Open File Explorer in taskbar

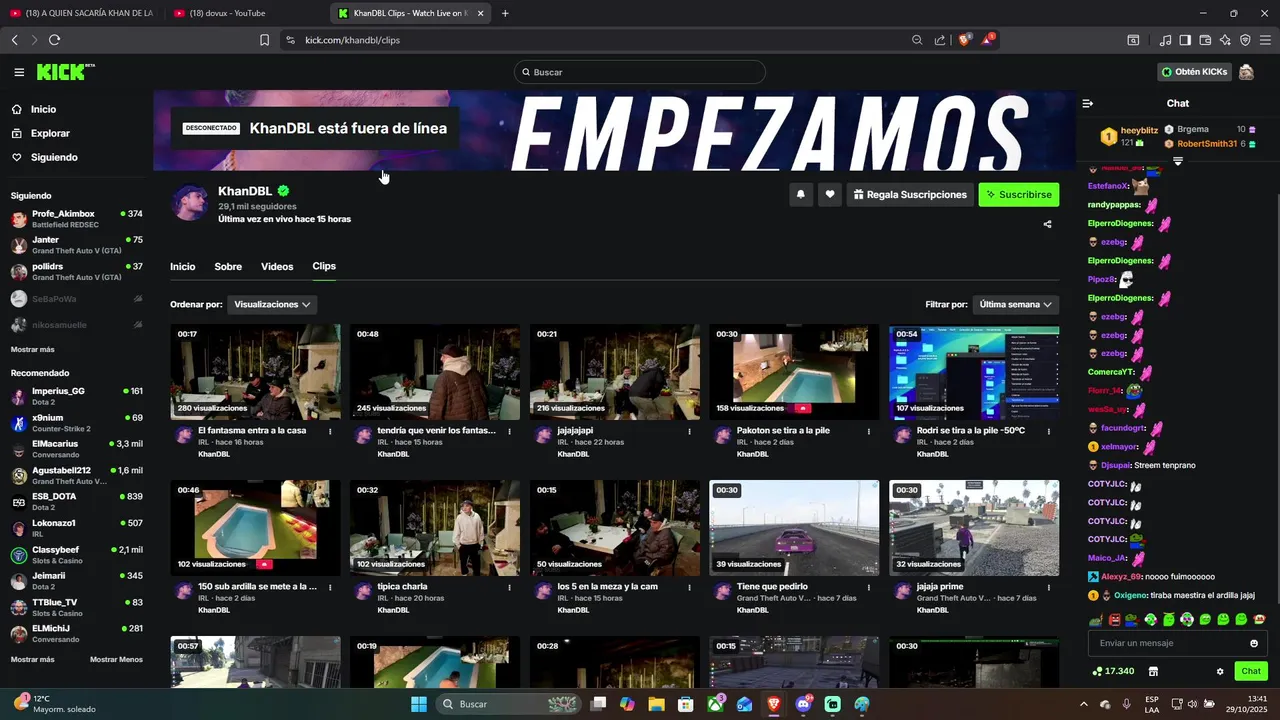[x=656, y=704]
